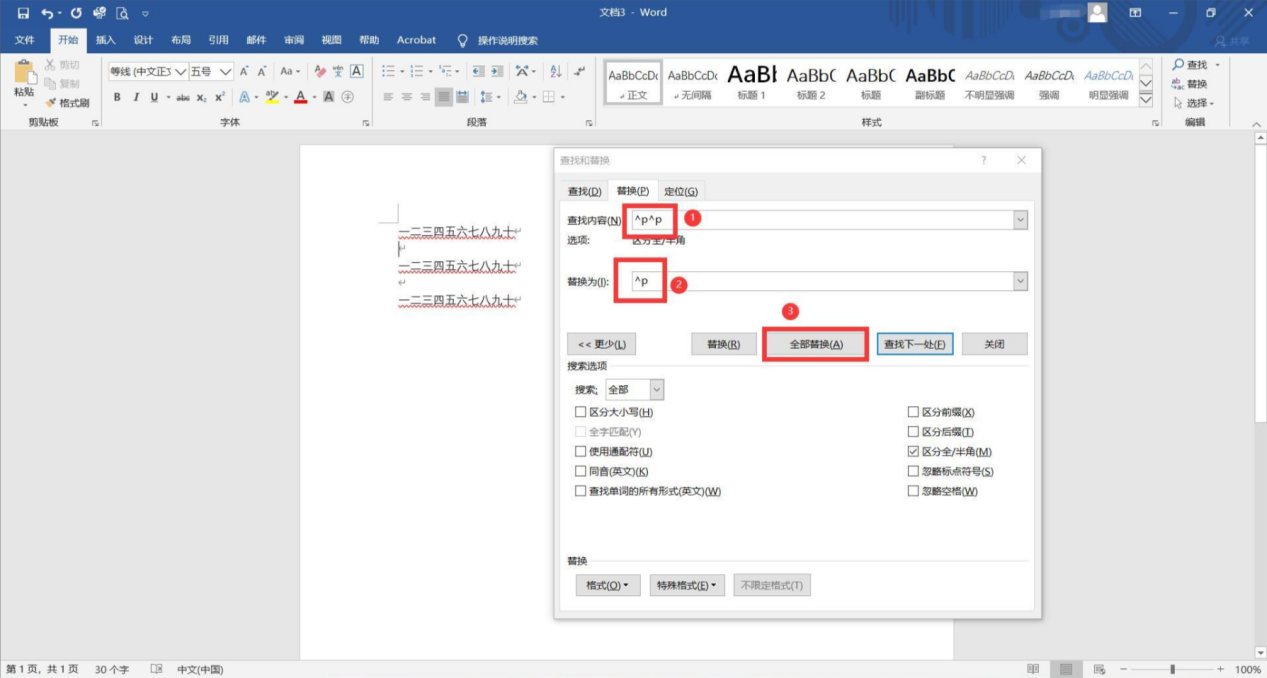Open the 插入 ribbon tab
The width and height of the screenshot is (1267, 678).
105,40
